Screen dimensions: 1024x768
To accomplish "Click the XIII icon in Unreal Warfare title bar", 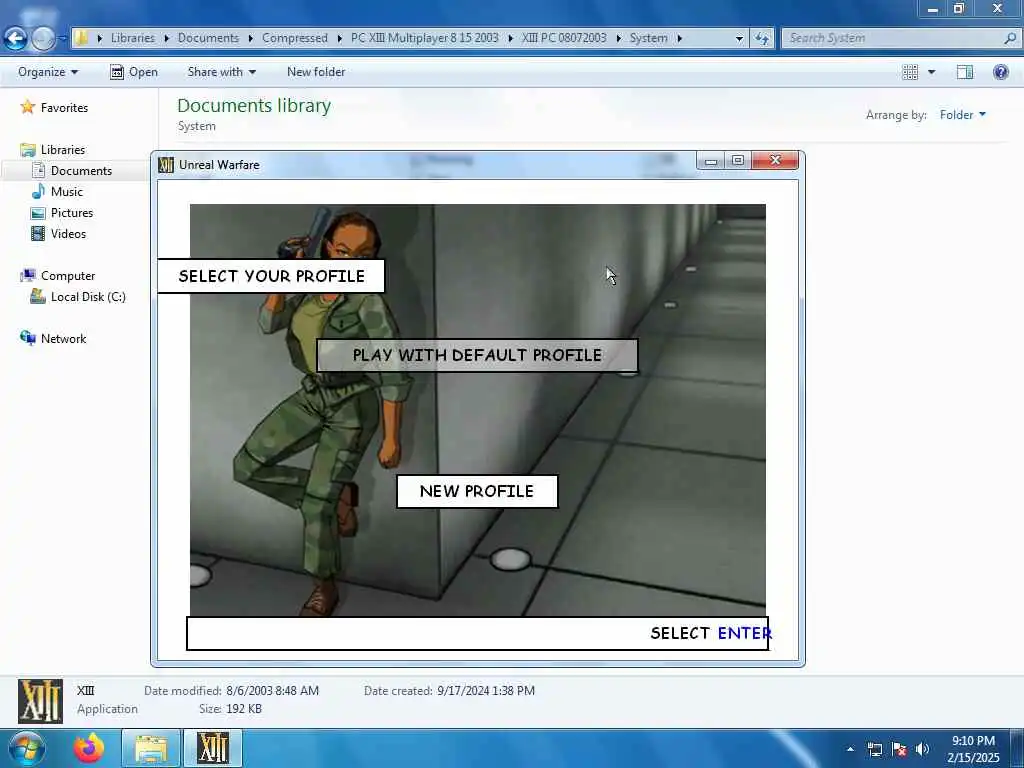I will click(166, 165).
